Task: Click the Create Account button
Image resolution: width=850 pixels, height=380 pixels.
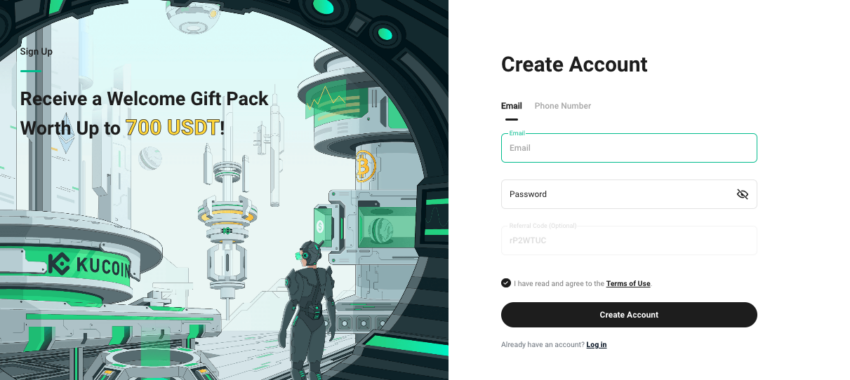Action: (x=629, y=314)
